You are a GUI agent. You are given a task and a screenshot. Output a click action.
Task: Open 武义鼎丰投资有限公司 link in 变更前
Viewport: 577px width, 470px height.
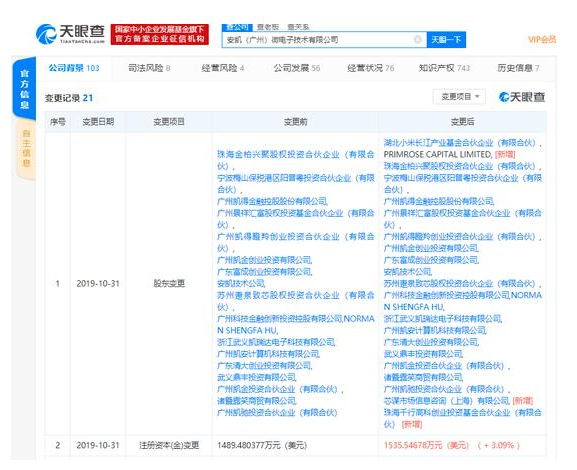pos(256,377)
